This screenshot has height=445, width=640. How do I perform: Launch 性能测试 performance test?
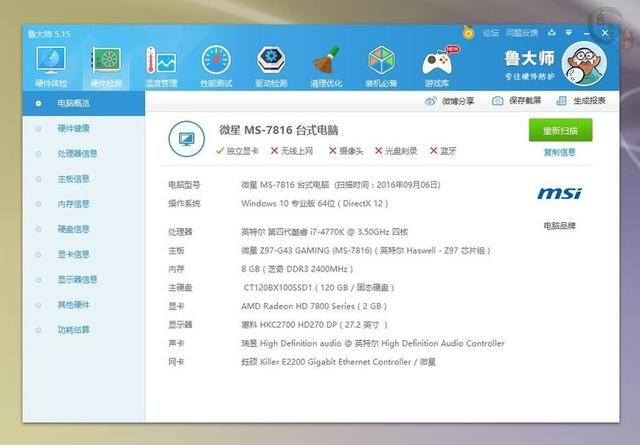pos(216,66)
